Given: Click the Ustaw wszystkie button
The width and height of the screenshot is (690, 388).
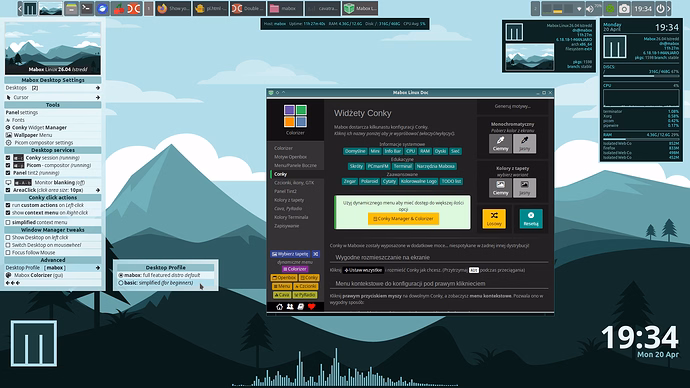Looking at the screenshot, I should coord(363,270).
